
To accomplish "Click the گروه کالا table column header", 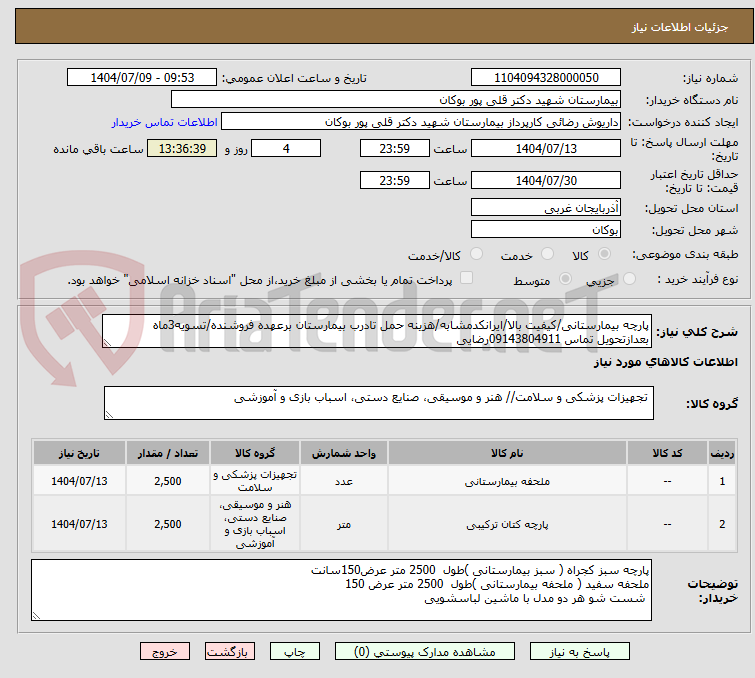I will click(x=255, y=453).
